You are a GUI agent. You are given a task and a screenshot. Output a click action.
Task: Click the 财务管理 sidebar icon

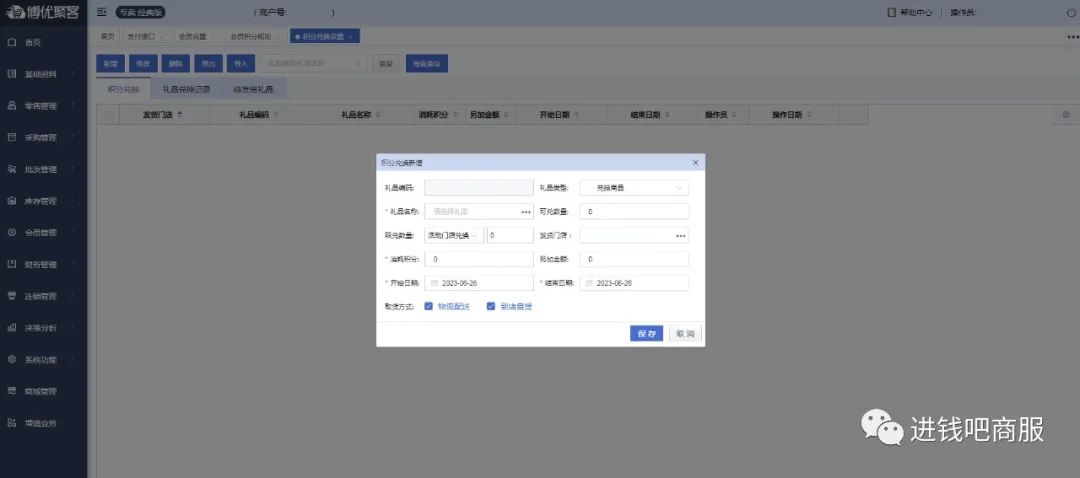click(12, 264)
